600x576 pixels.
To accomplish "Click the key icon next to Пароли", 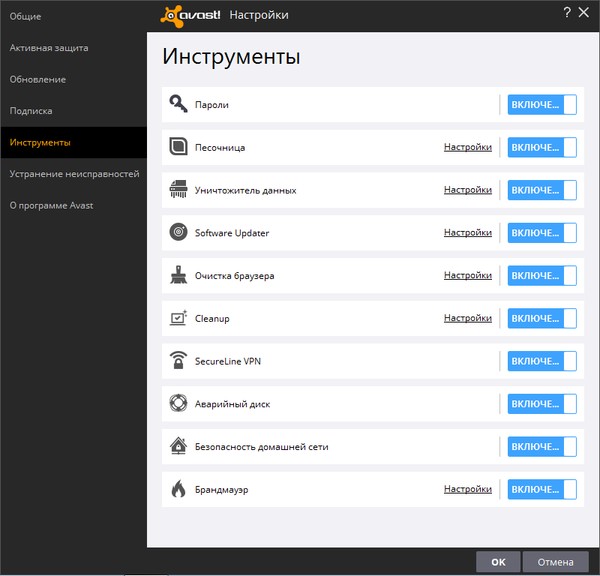I will 178,104.
